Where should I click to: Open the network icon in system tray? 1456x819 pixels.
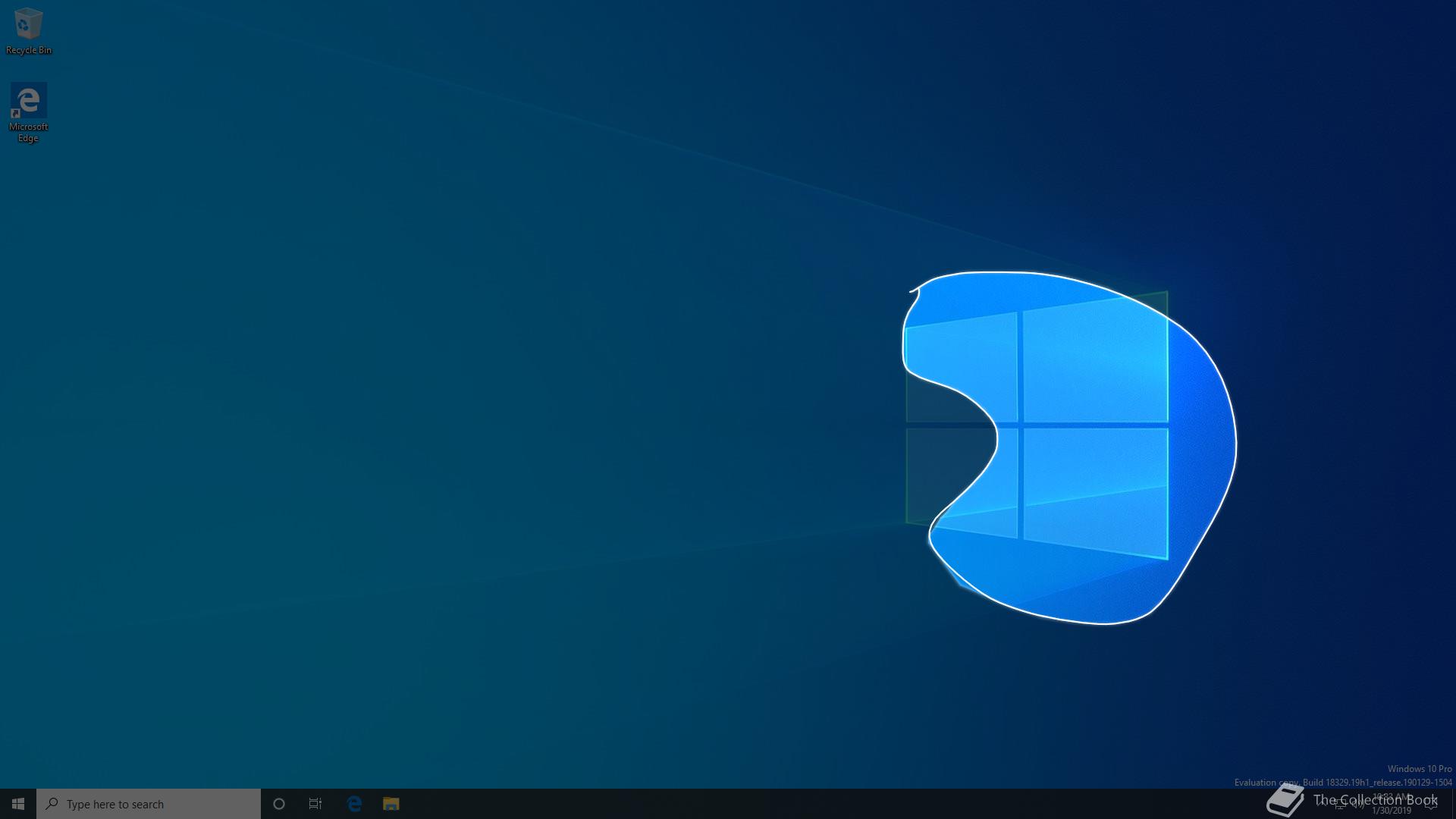[x=1340, y=805]
